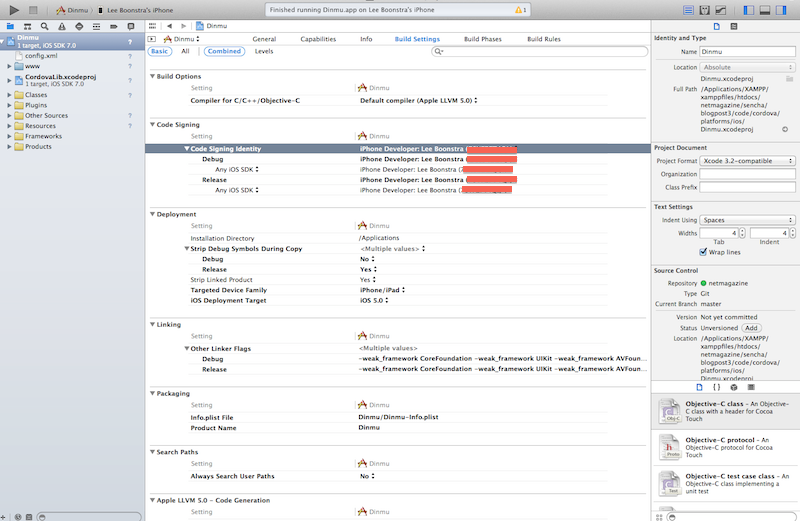Select Objective-C class template
The image size is (800, 521).
[x=726, y=411]
